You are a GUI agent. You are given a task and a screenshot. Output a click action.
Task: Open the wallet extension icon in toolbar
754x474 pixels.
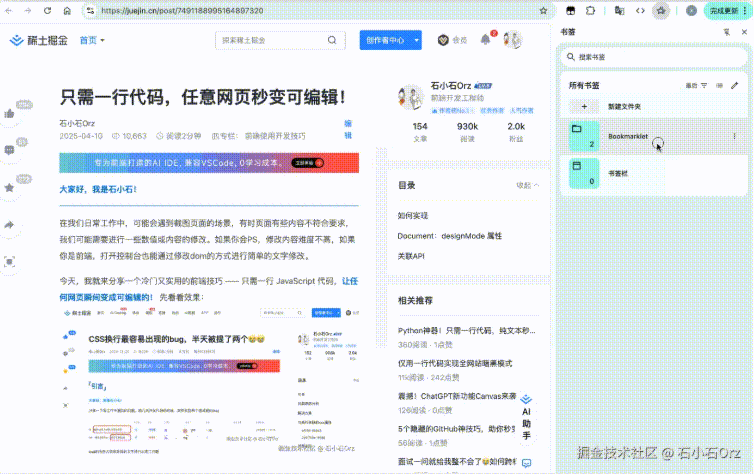click(570, 11)
